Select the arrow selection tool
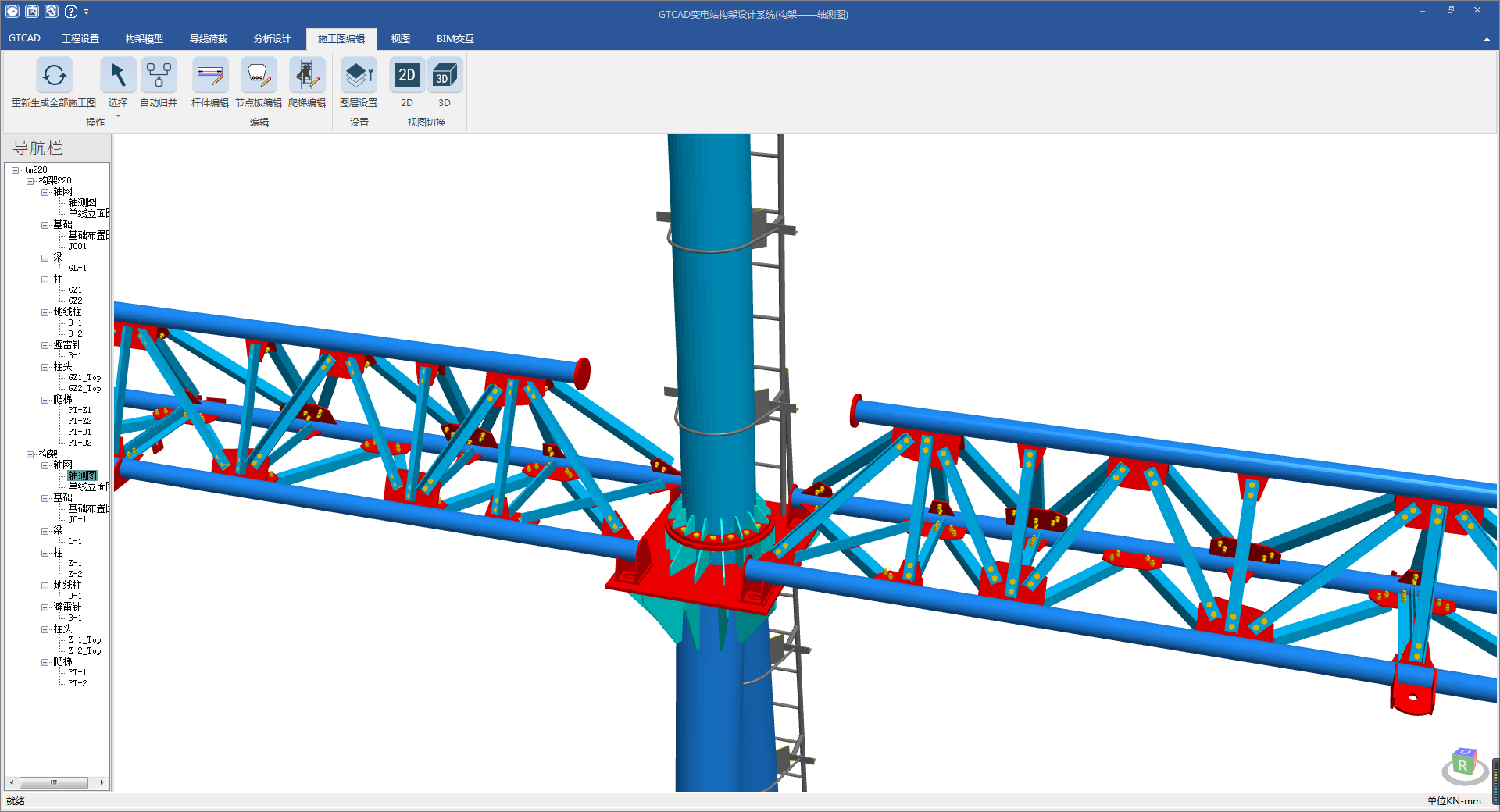The width and height of the screenshot is (1500, 812). click(x=118, y=76)
